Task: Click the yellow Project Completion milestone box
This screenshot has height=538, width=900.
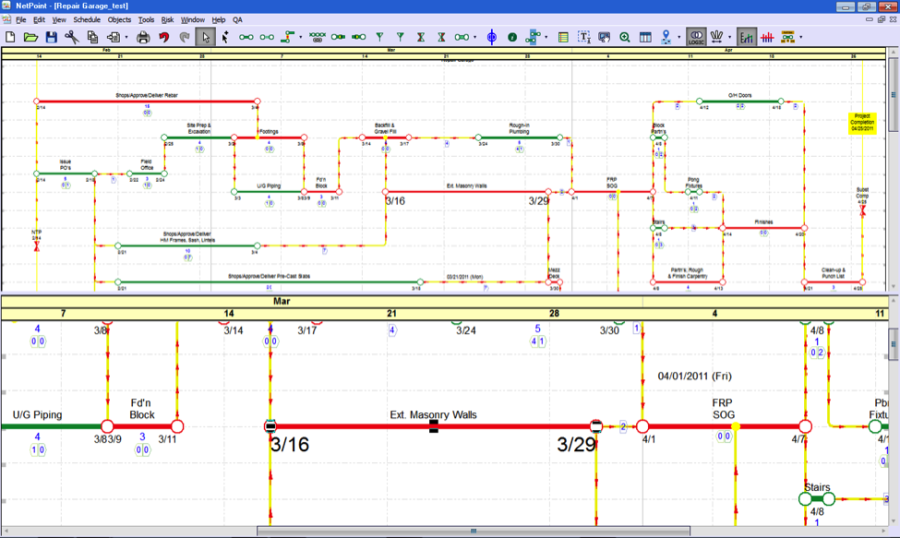Action: (x=863, y=125)
